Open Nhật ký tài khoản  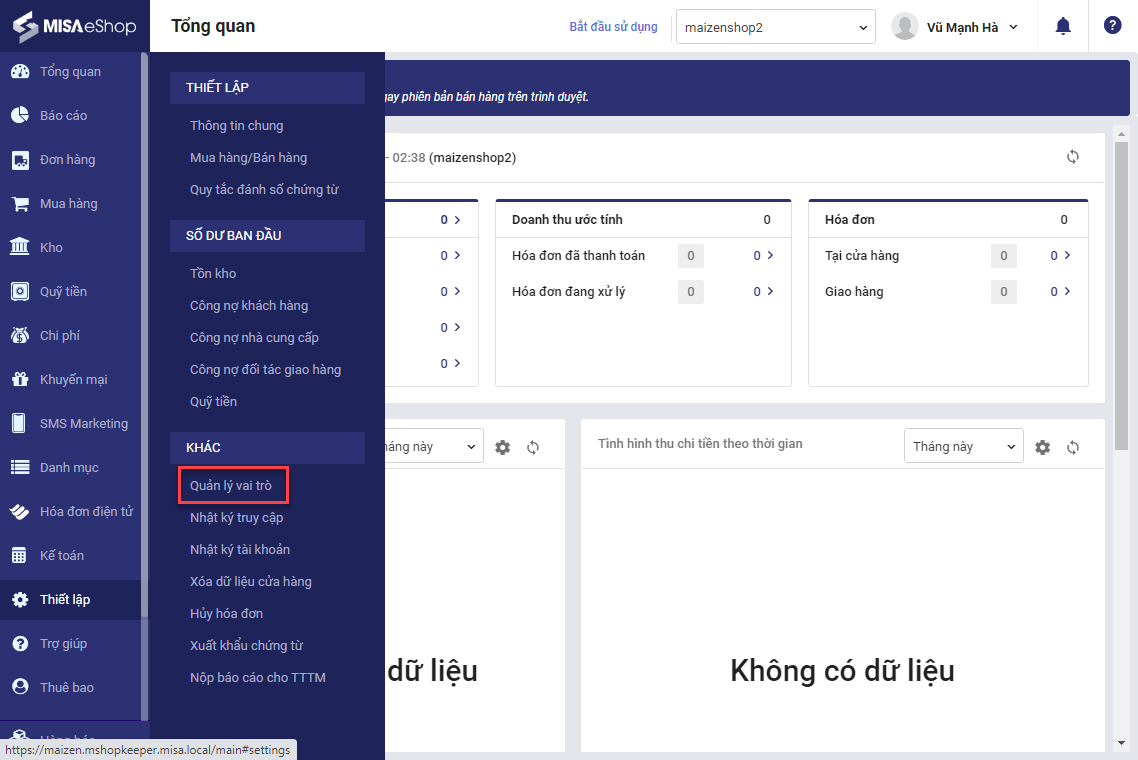coord(240,549)
